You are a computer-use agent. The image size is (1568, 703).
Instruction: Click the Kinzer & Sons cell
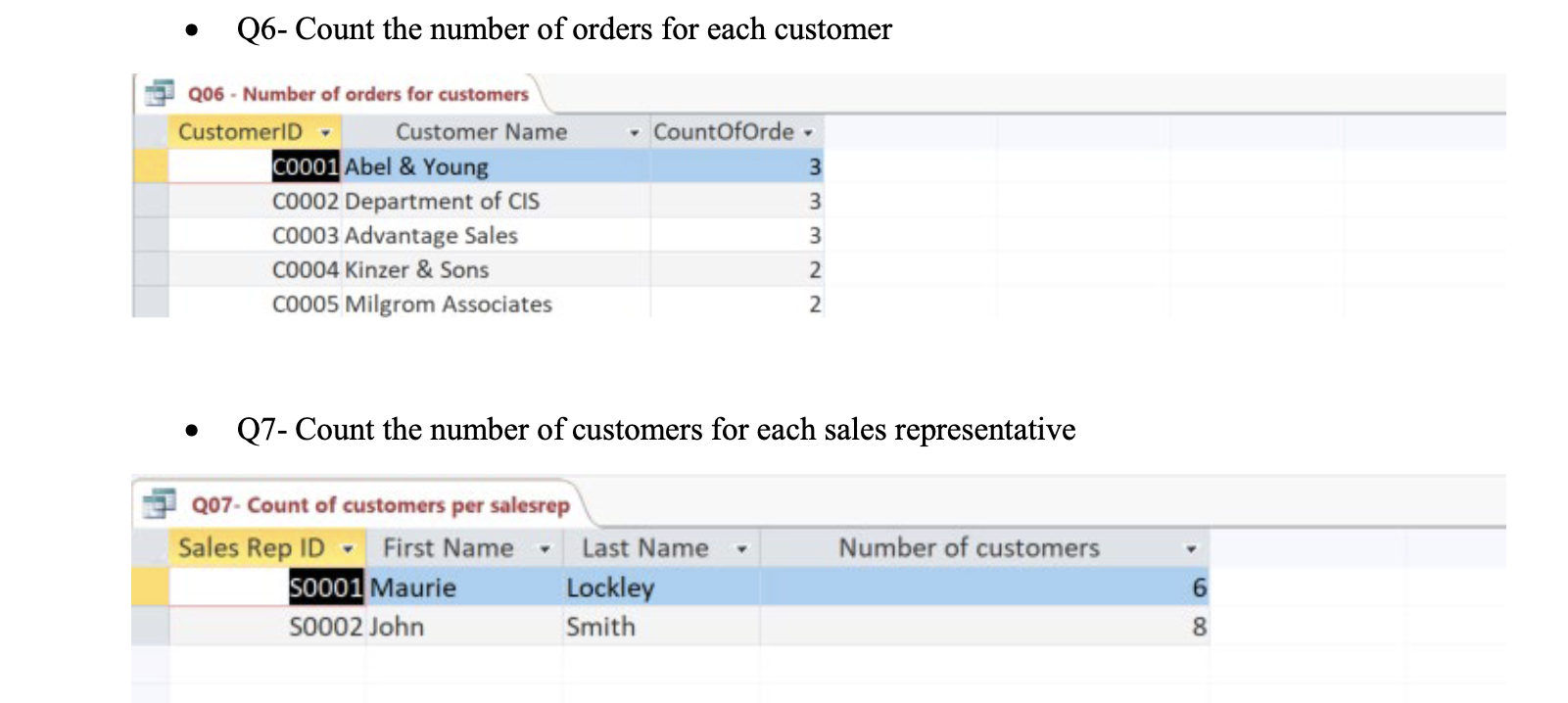495,269
